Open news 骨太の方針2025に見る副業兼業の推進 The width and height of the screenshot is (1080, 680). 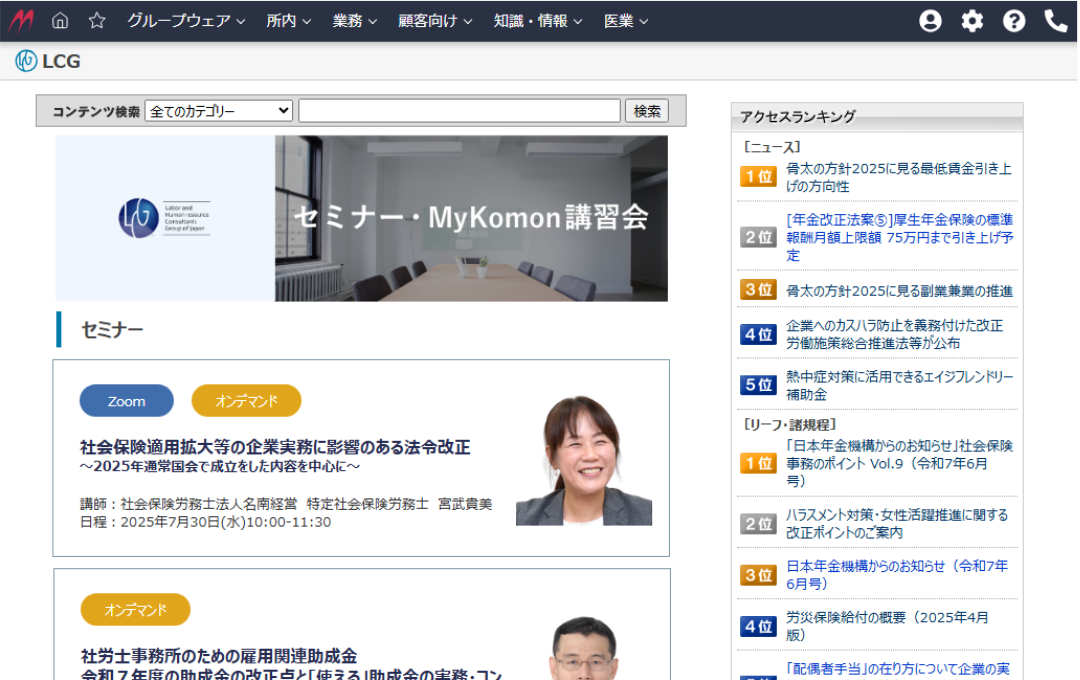900,291
